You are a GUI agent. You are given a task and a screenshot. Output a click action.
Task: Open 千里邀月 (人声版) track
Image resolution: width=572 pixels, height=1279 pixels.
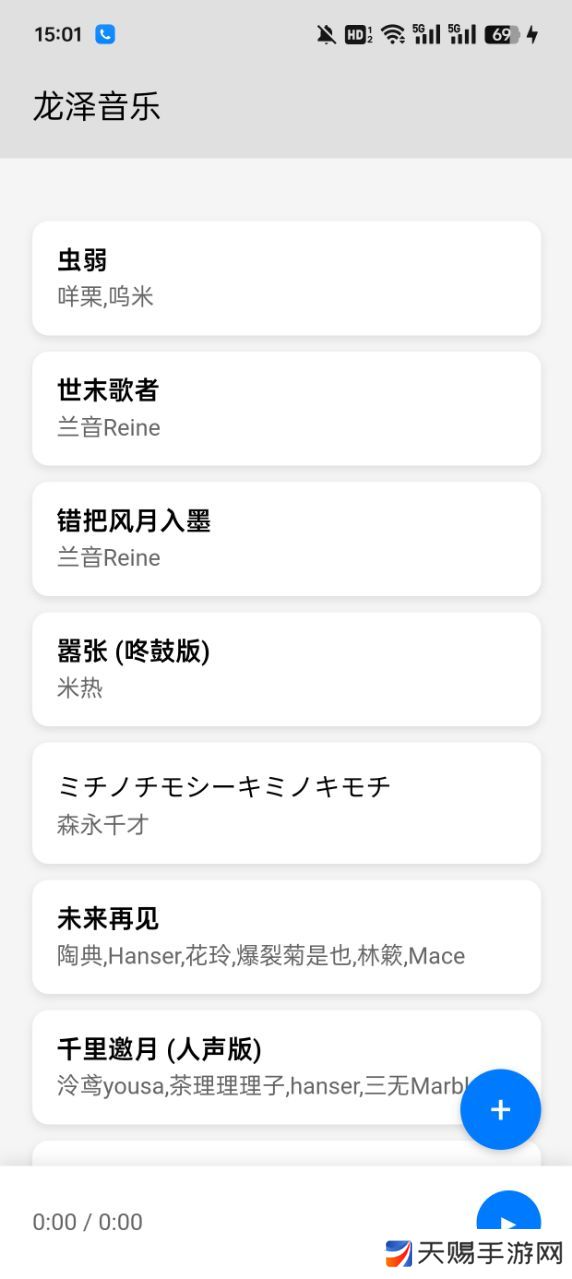tap(287, 1067)
